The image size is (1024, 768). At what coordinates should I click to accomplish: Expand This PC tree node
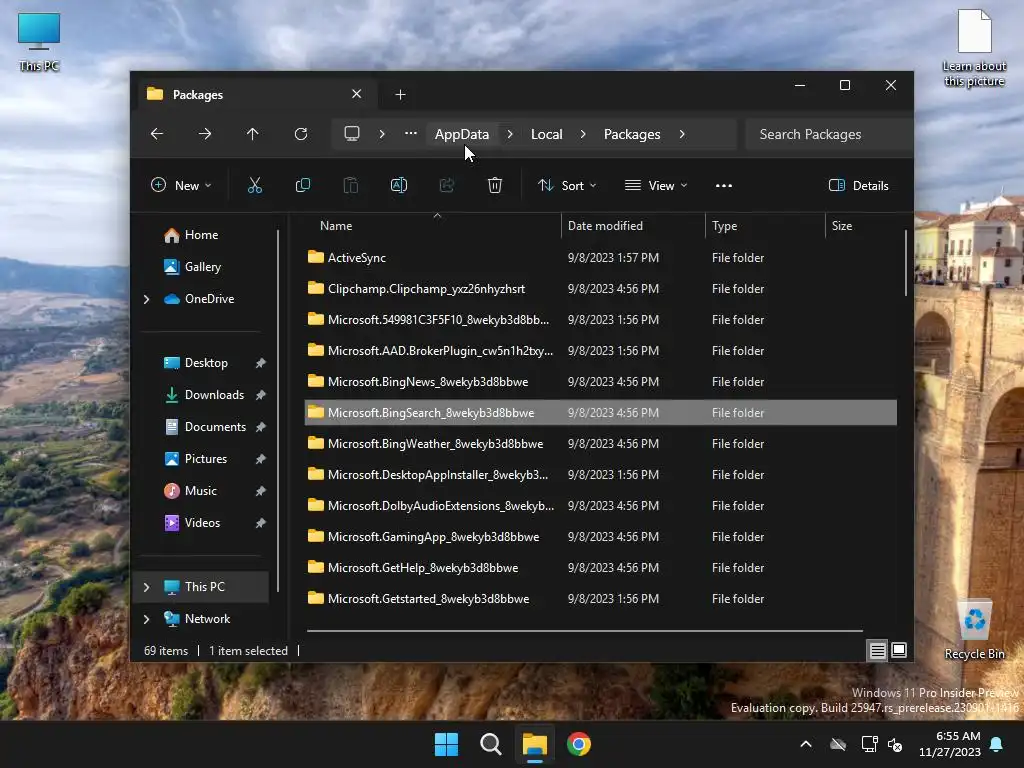coord(146,587)
